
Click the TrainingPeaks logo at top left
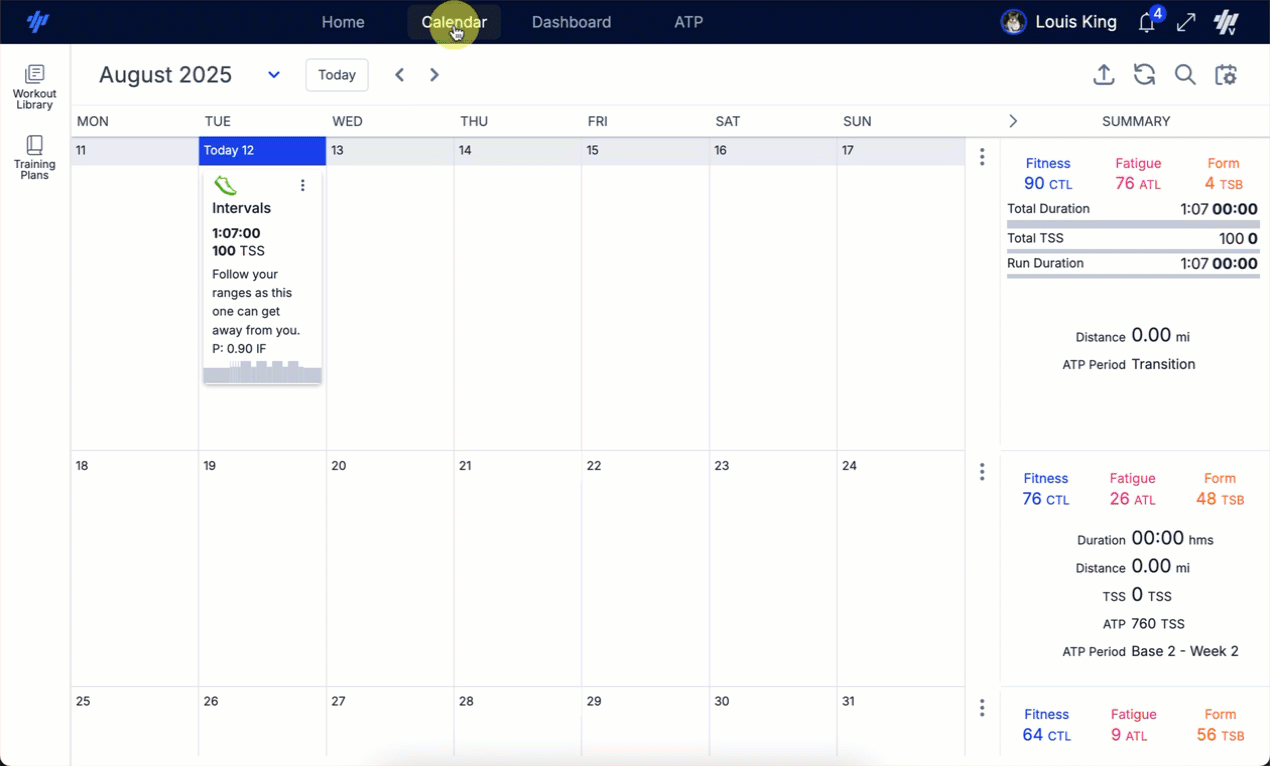pos(37,22)
